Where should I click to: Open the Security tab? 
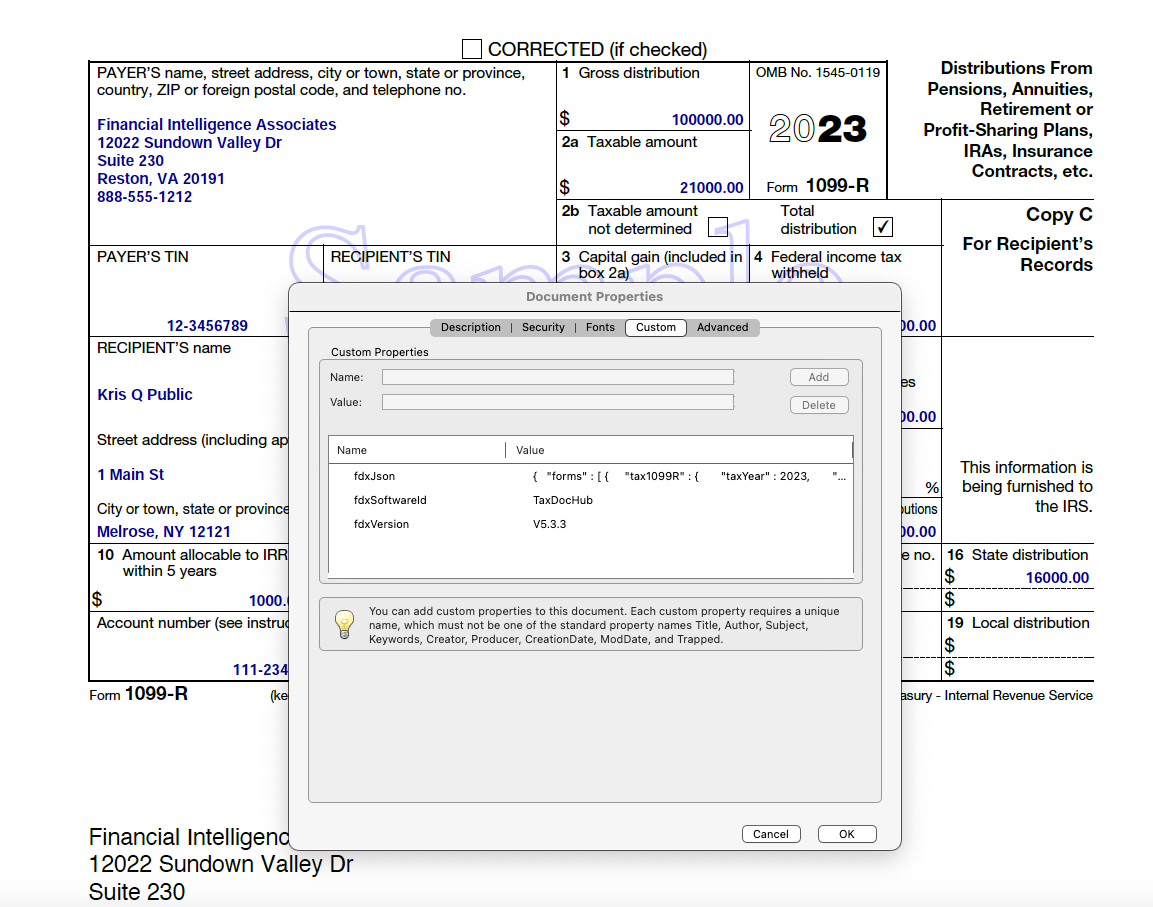(543, 327)
